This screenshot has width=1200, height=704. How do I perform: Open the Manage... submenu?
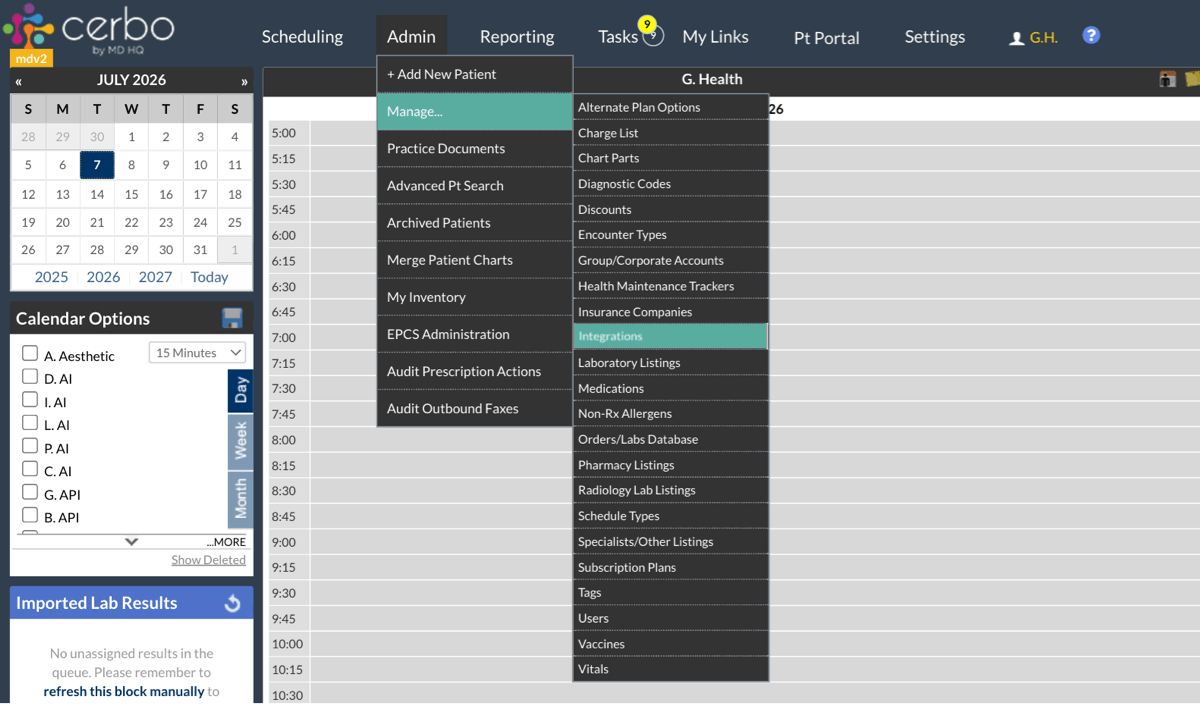click(474, 111)
